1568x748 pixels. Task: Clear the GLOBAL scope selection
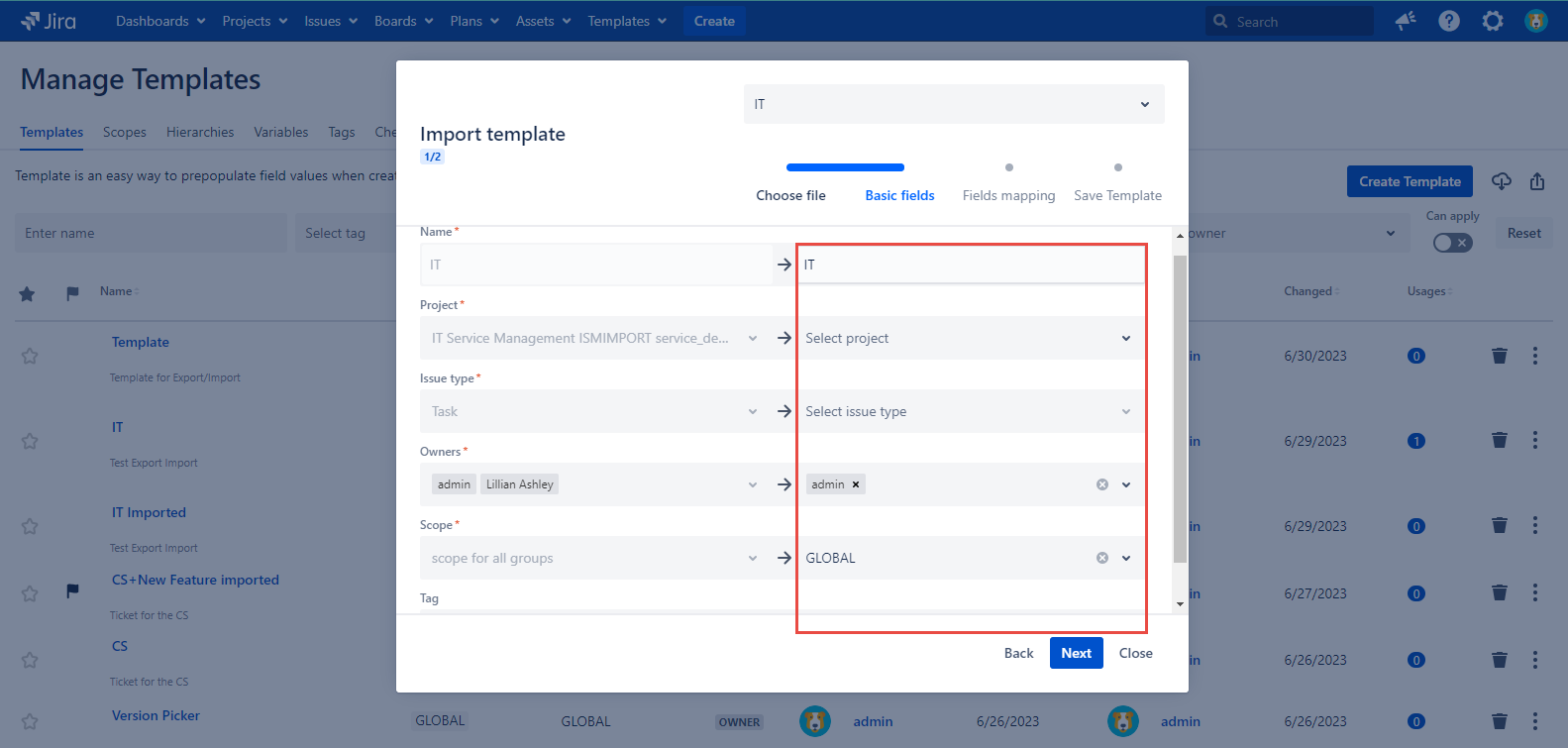1101,558
